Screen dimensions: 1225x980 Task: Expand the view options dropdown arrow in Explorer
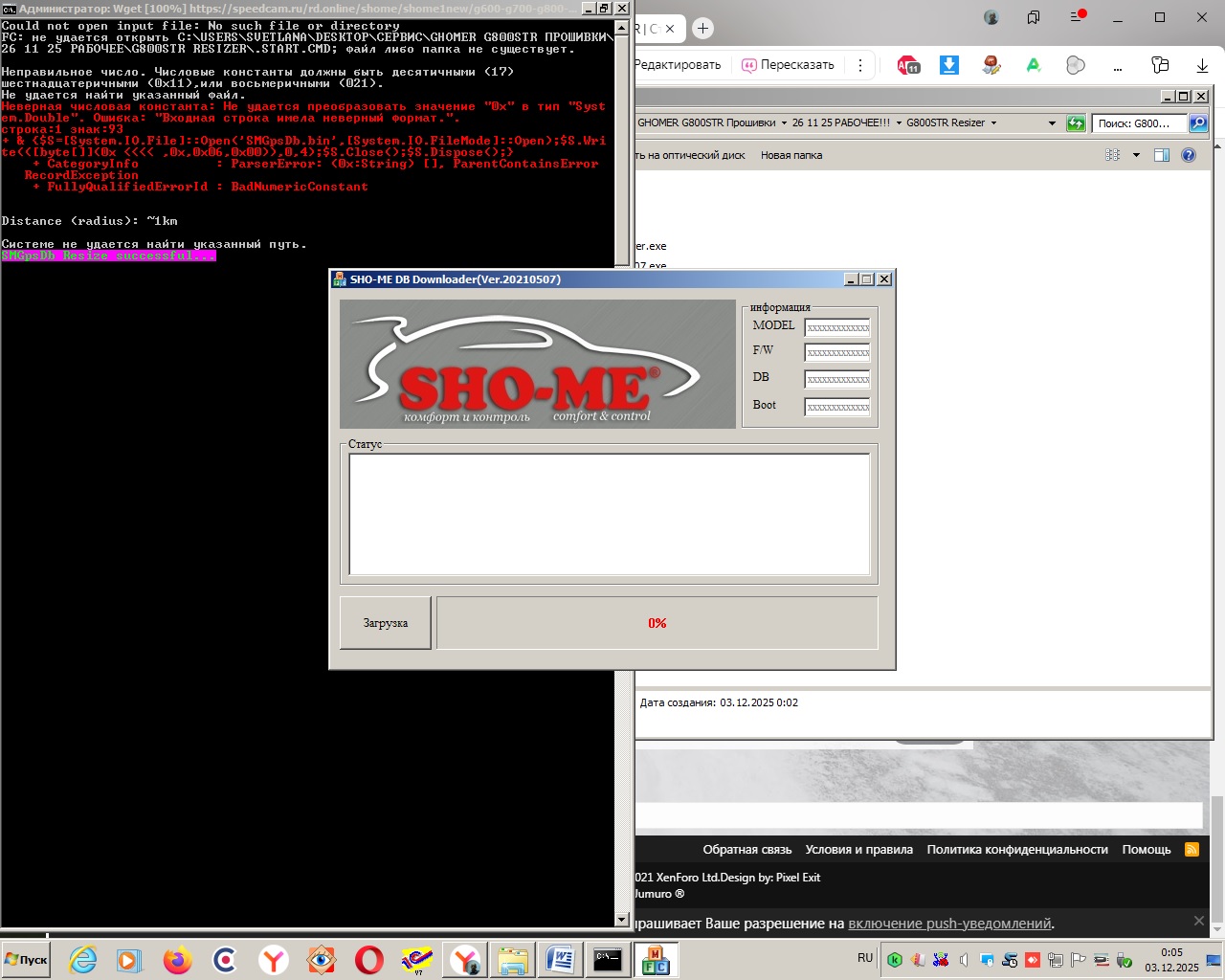1136,155
